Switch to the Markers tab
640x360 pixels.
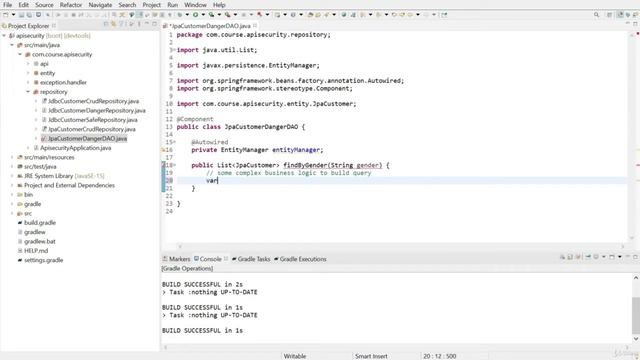pyautogui.click(x=176, y=259)
